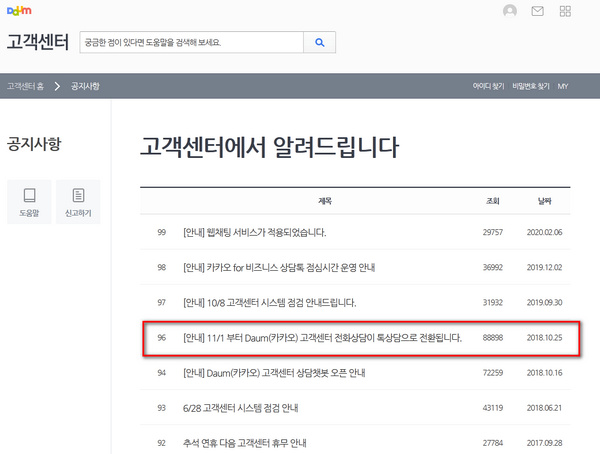Click the 날짜 column header

pyautogui.click(x=544, y=201)
